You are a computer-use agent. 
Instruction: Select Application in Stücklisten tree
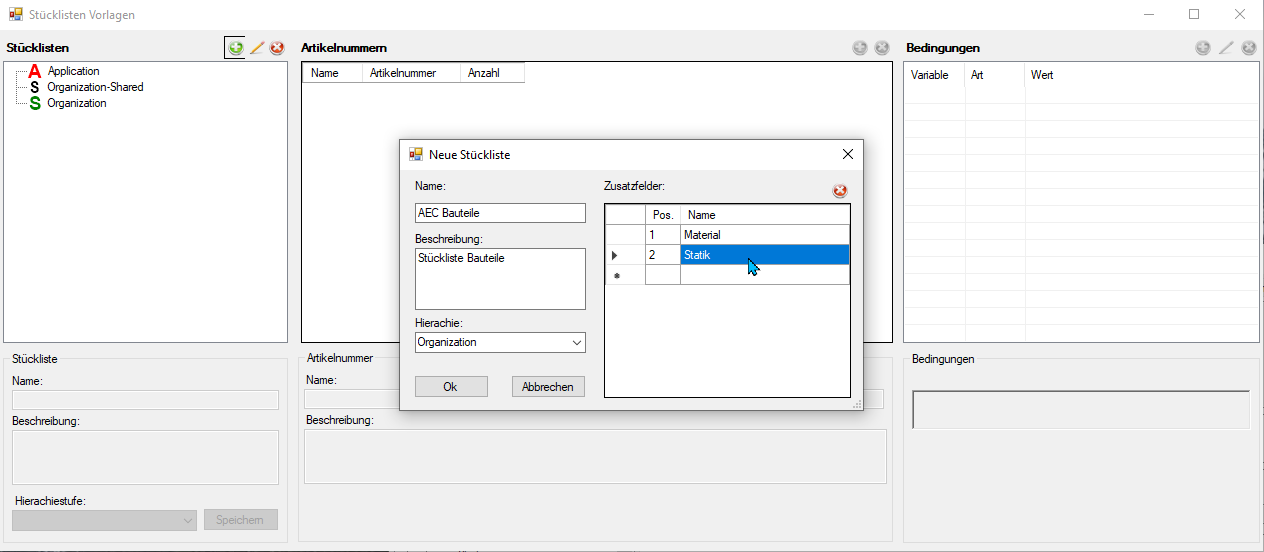73,71
